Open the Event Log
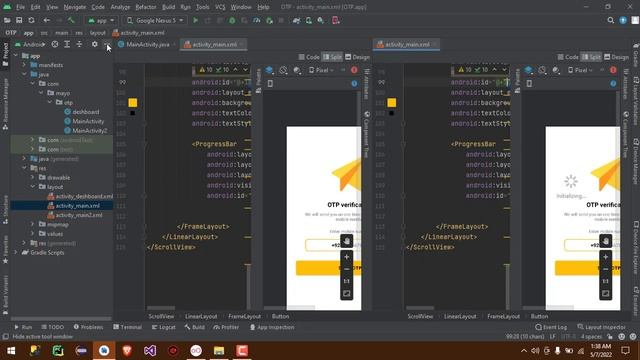640x360 pixels. [551, 327]
